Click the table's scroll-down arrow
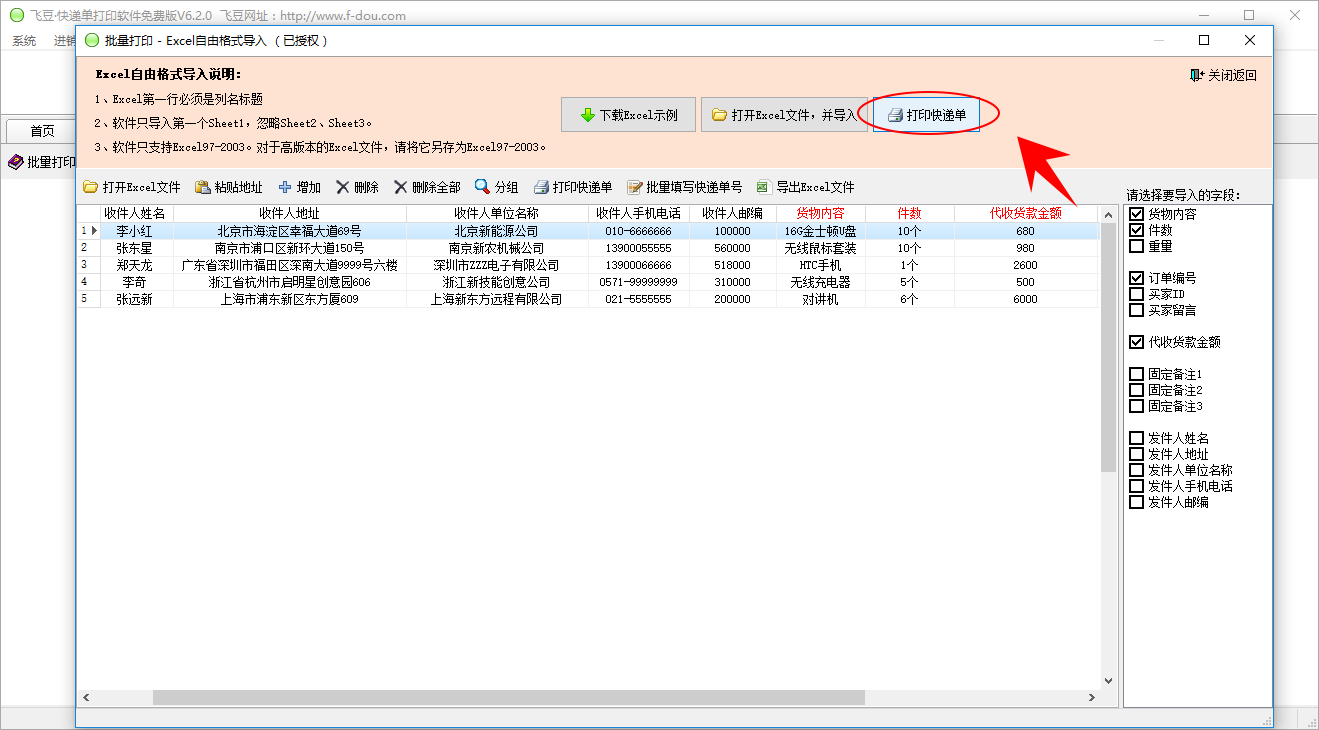 [x=1108, y=681]
